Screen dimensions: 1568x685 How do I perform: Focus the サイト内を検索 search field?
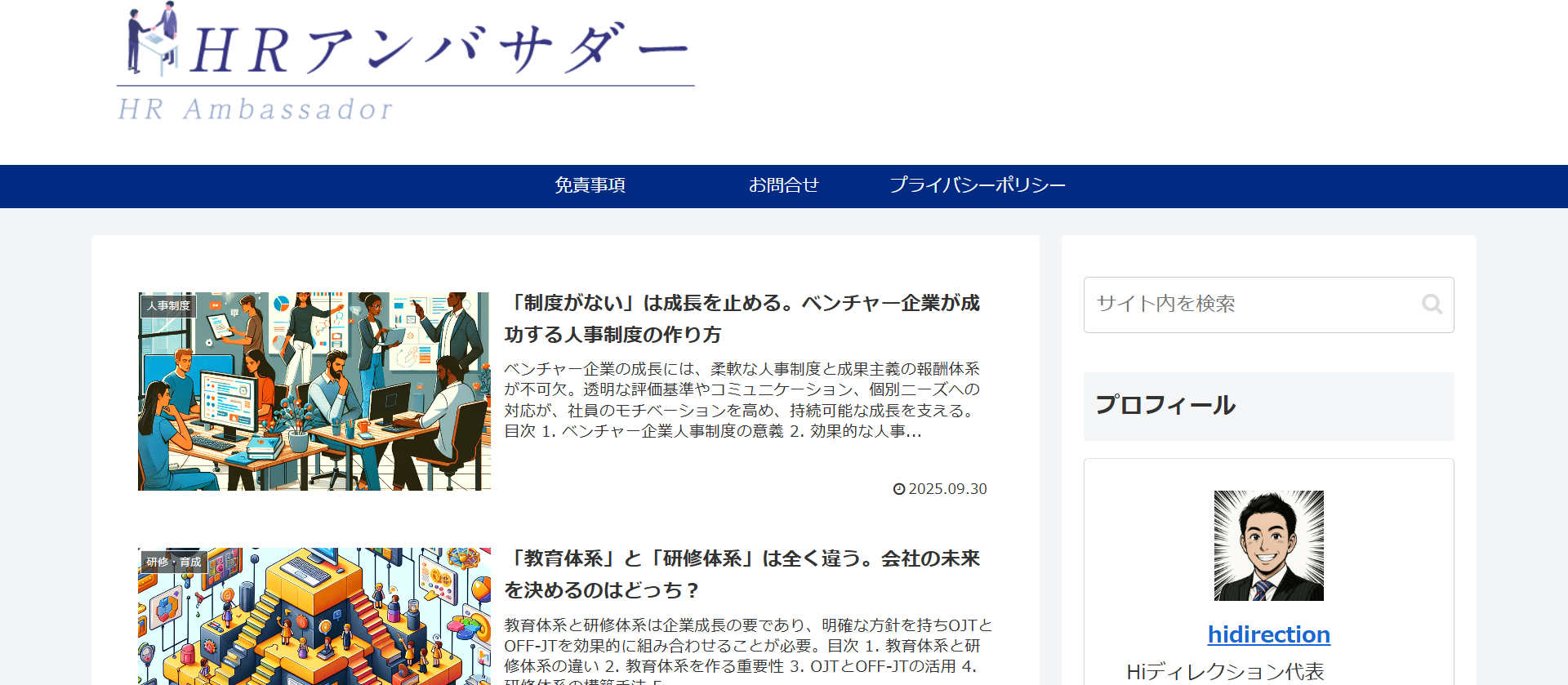[1249, 305]
